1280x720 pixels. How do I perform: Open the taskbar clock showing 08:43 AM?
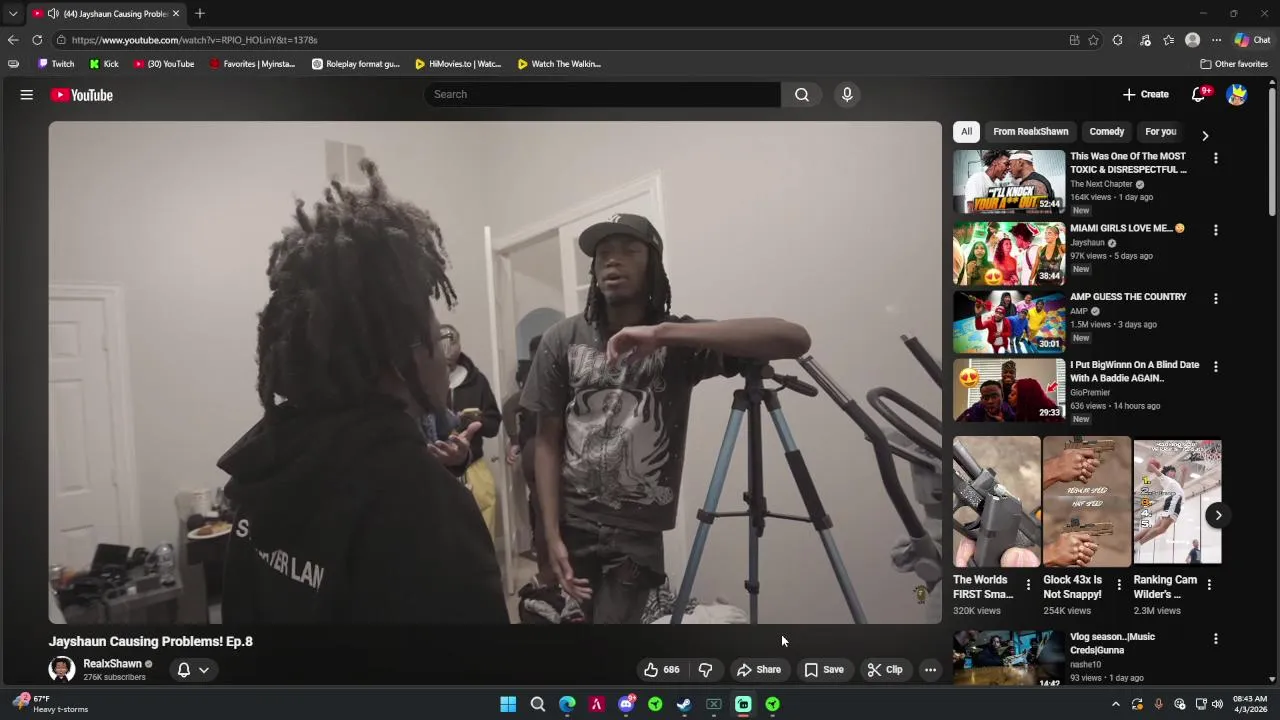[x=1250, y=704]
